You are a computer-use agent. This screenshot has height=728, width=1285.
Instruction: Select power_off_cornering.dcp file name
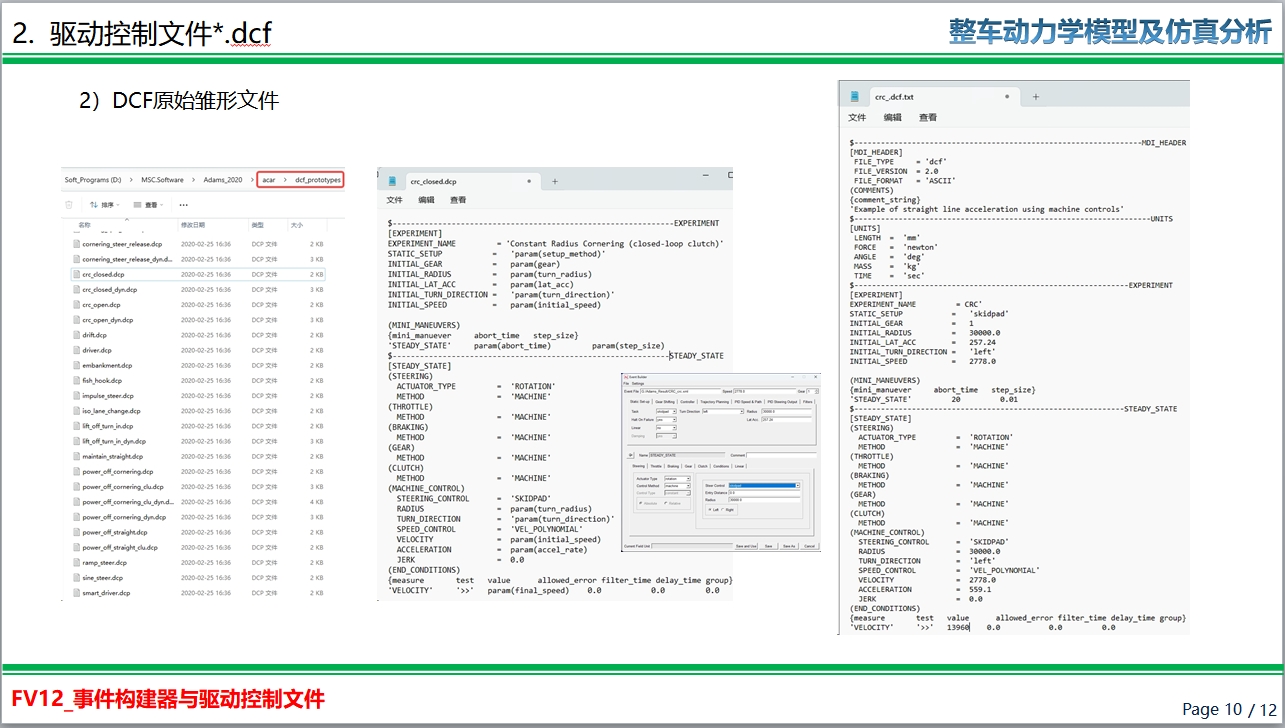[118, 471]
